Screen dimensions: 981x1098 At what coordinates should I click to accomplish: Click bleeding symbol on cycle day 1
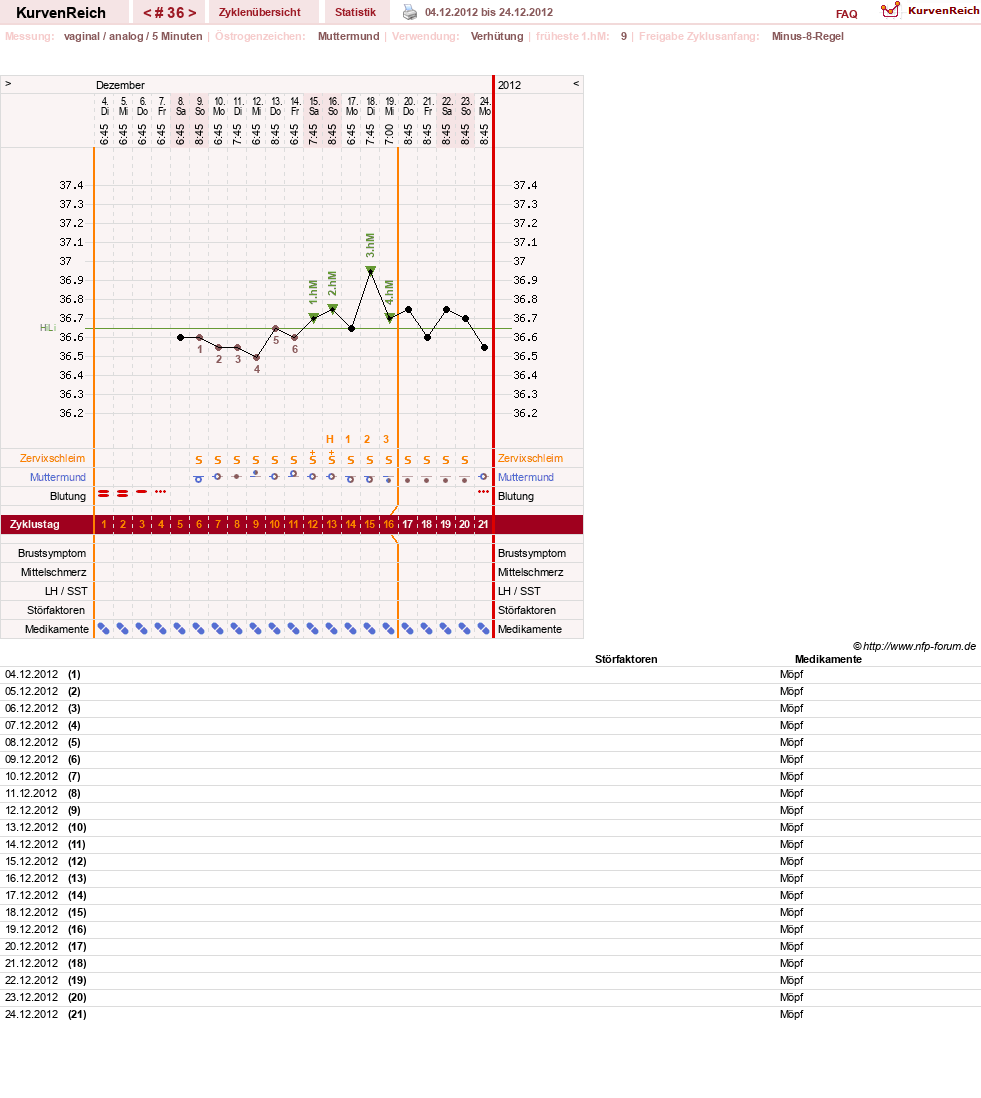tap(104, 494)
